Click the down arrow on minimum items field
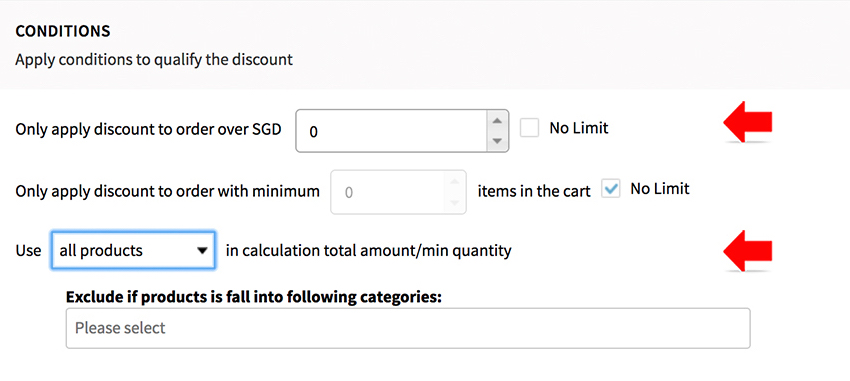Screen dimensions: 850x381 coord(455,203)
